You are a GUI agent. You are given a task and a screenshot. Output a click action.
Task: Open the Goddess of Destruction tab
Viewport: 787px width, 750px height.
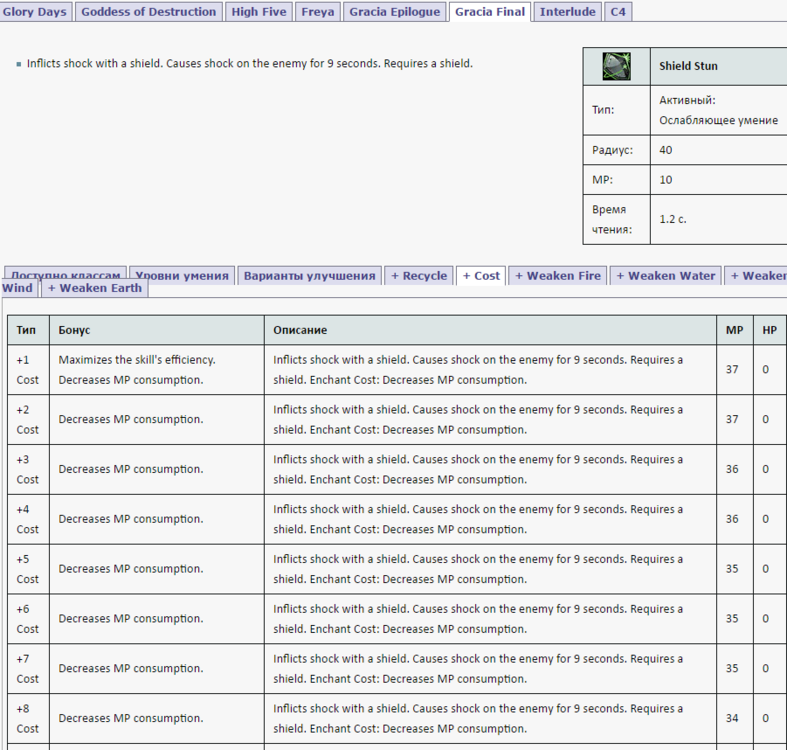click(148, 12)
